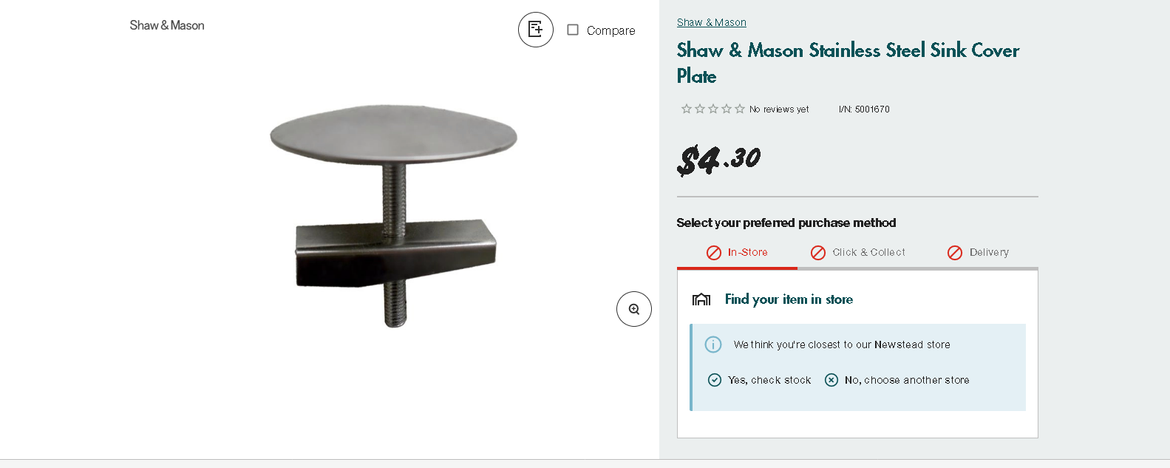Open the Shaw & Mason brand link

point(711,22)
